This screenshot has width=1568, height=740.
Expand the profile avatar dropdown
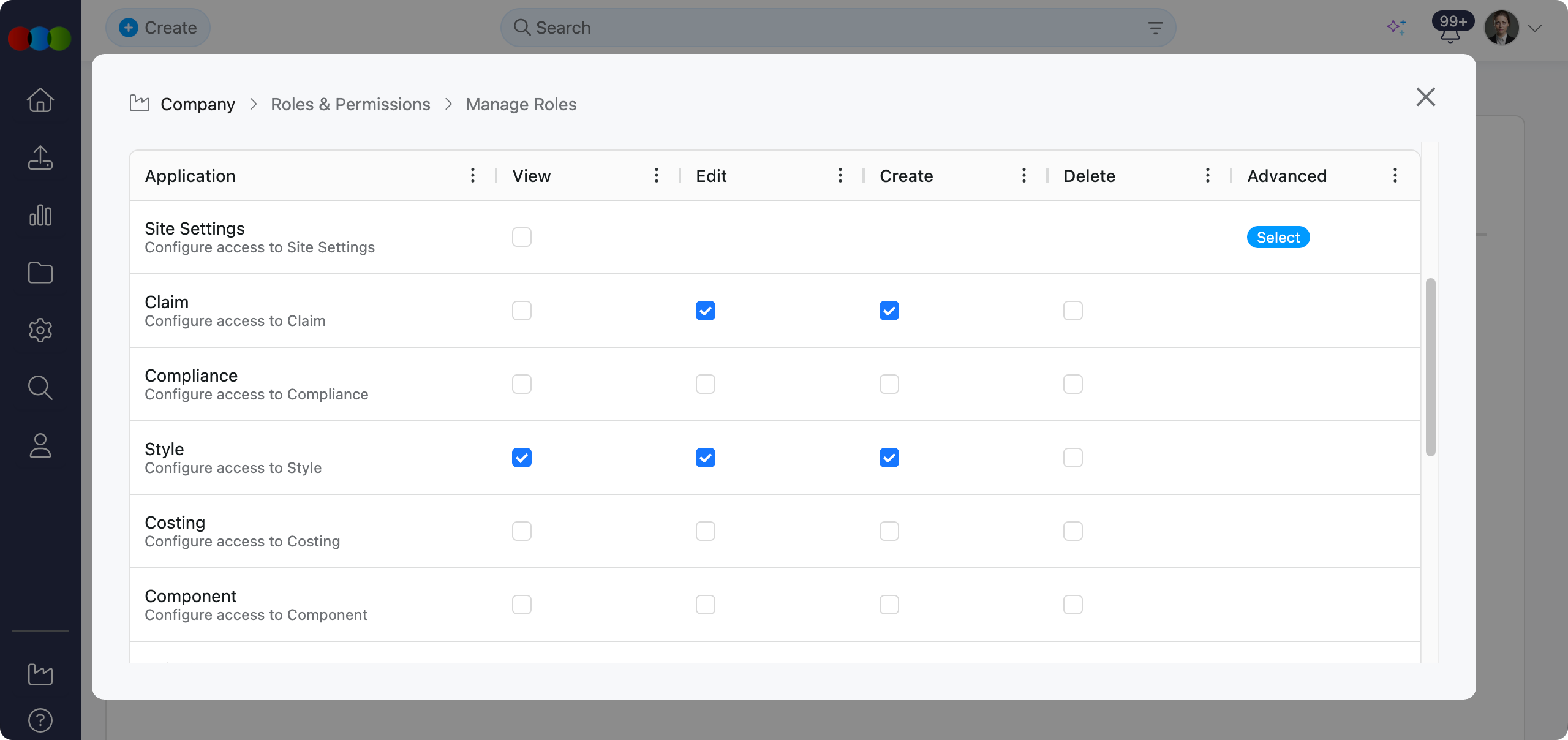coord(1534,28)
